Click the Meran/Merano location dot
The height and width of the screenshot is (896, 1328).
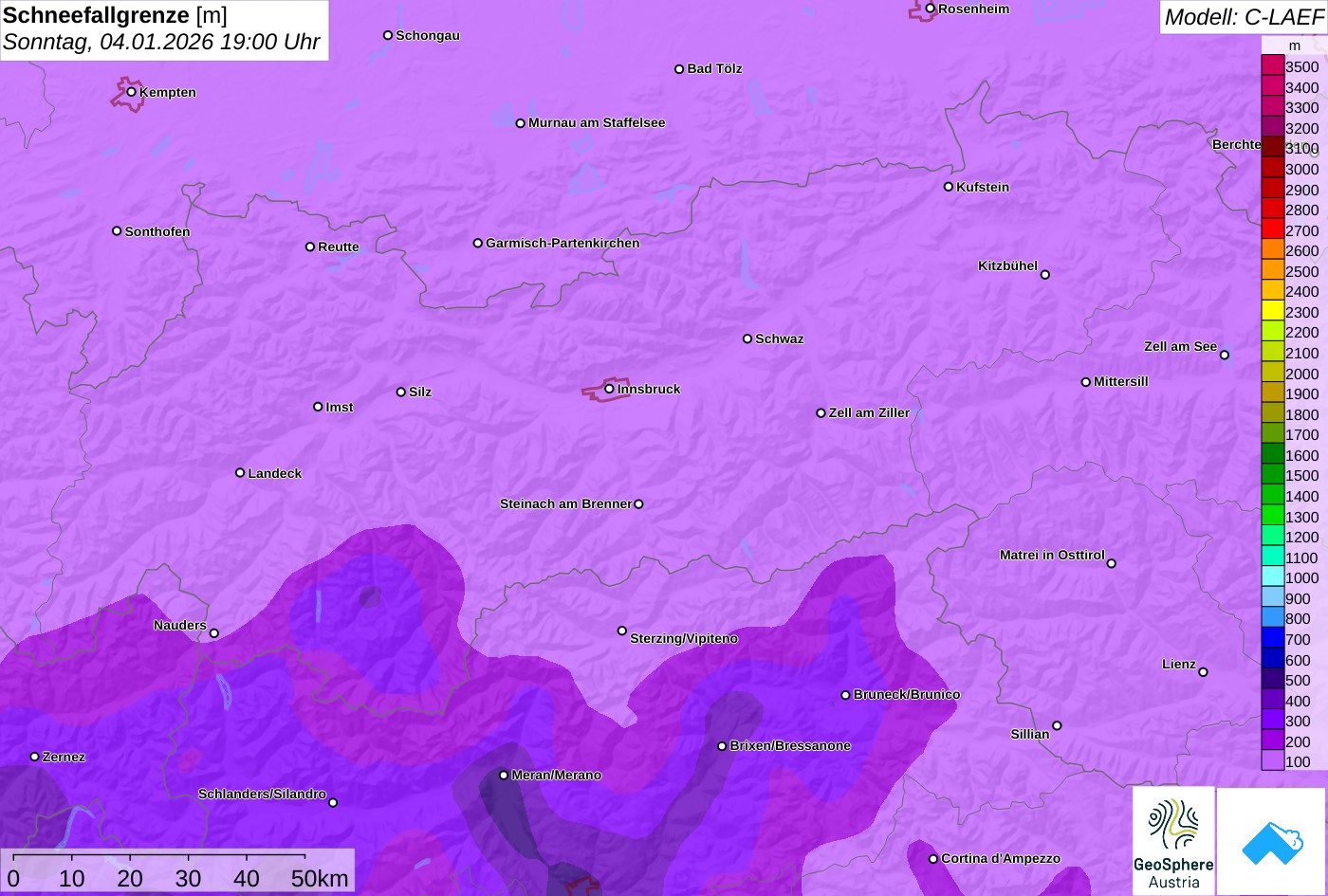point(504,775)
